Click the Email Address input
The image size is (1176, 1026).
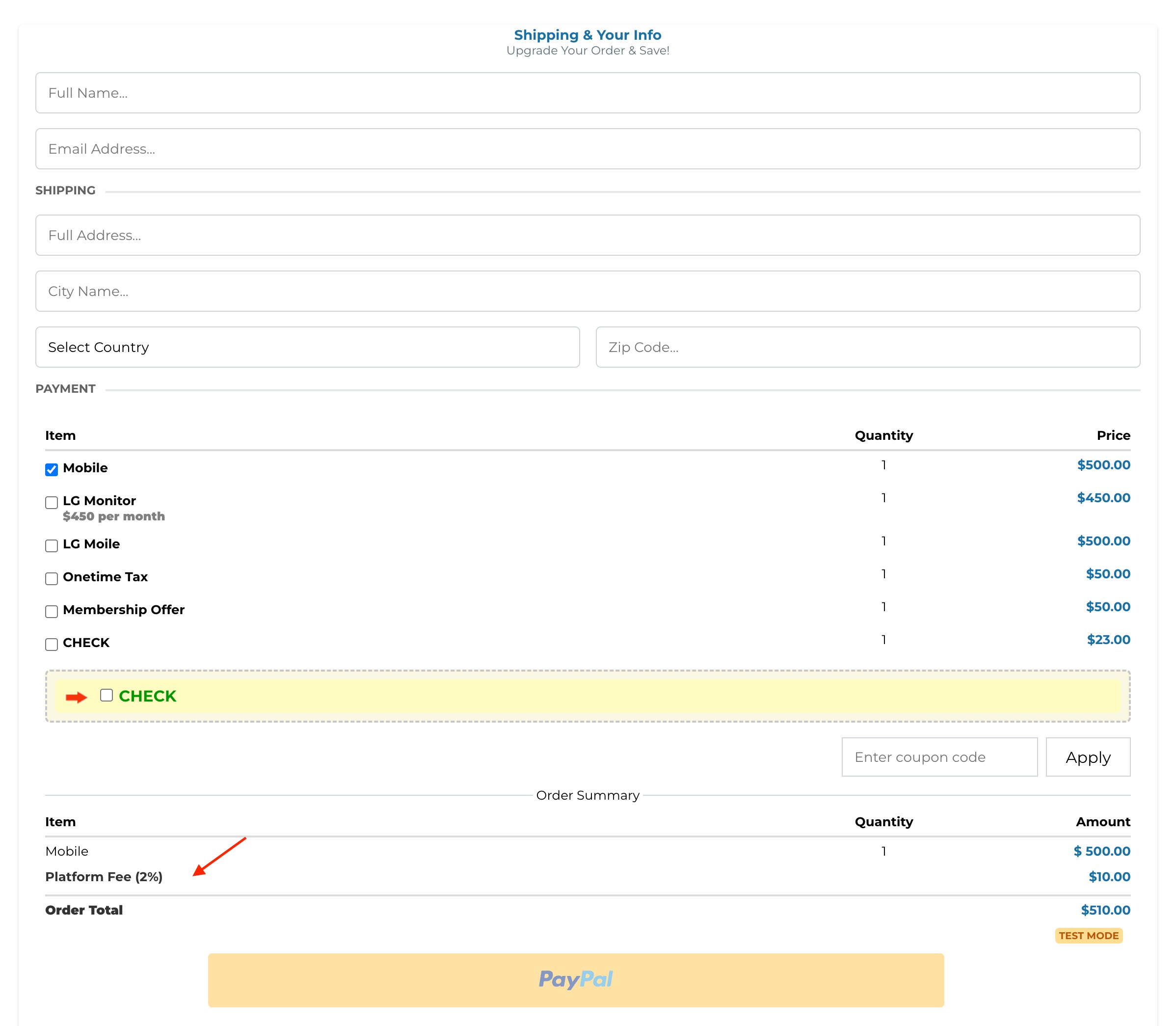[x=588, y=149]
